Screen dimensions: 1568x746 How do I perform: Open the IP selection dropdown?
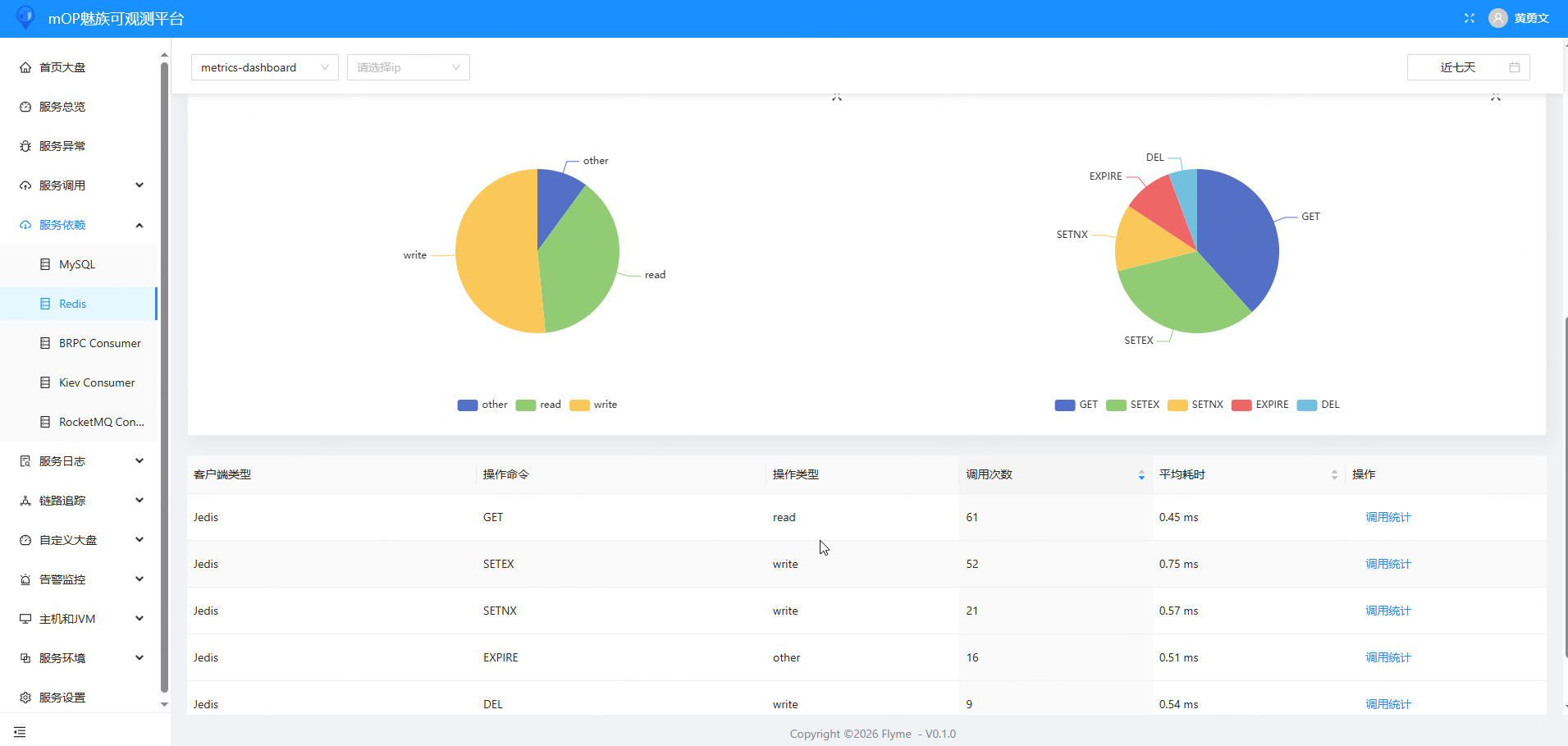[408, 67]
